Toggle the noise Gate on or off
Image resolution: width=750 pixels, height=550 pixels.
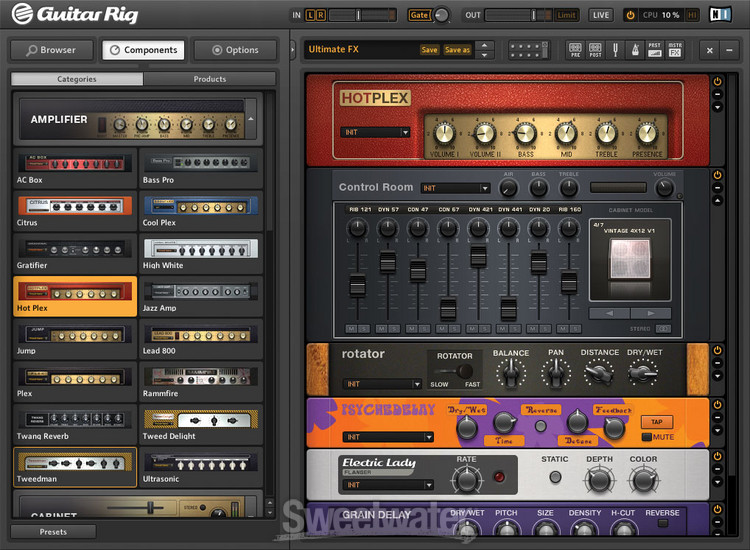click(x=420, y=15)
